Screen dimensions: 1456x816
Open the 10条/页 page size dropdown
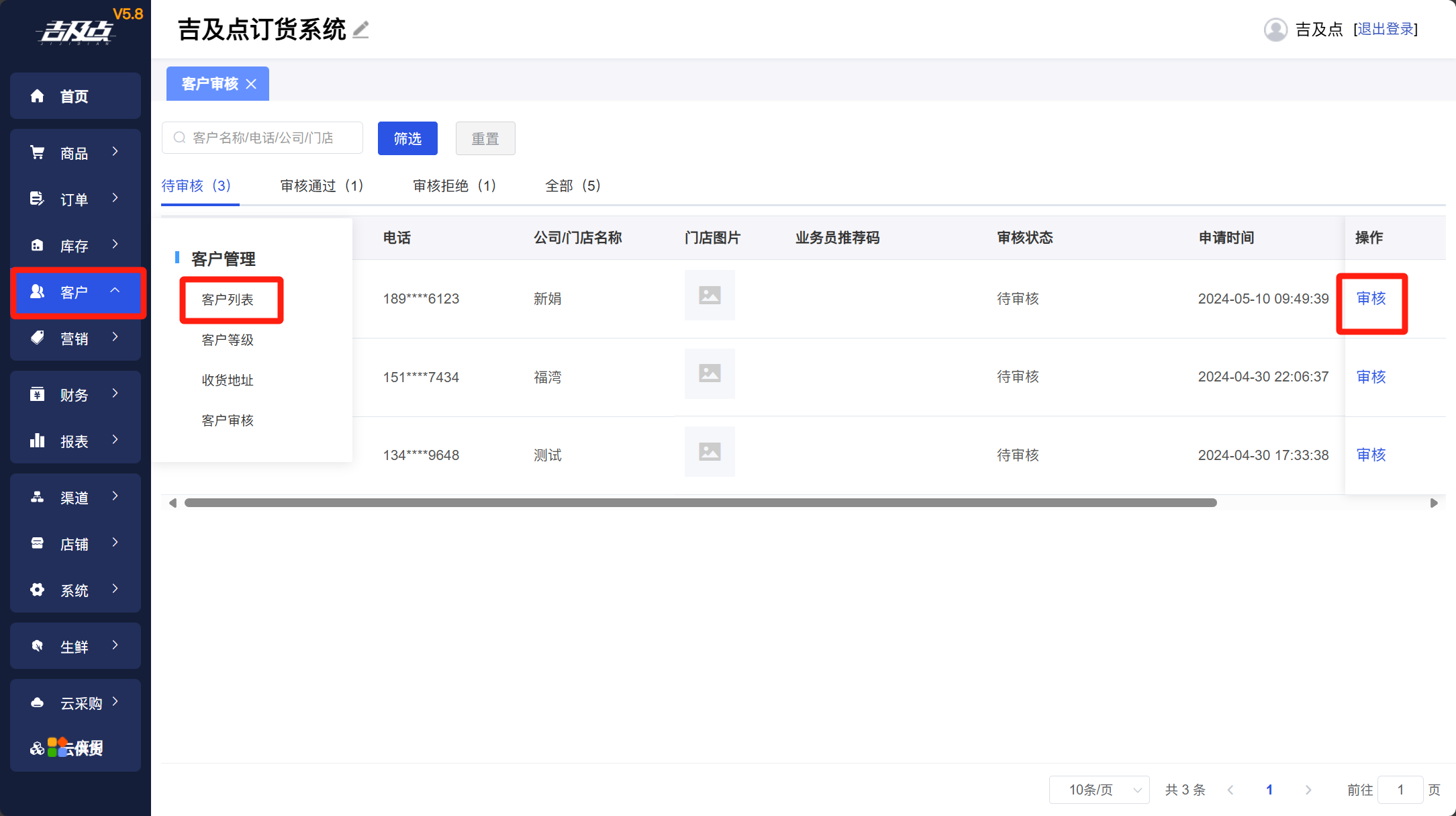1099,790
